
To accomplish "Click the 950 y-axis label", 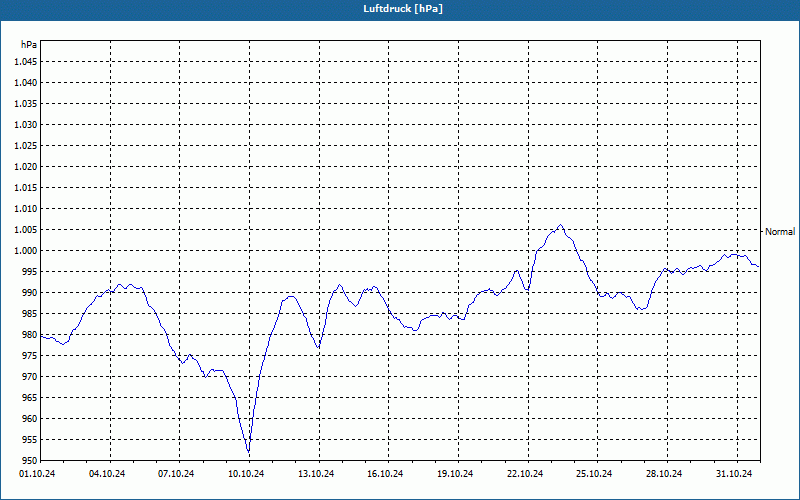I will [30, 461].
